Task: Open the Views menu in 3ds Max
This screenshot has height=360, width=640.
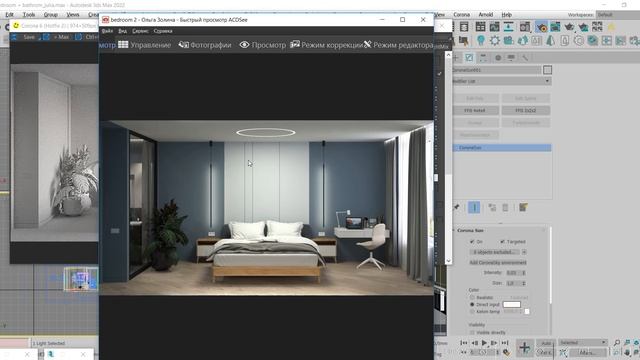Action: click(x=73, y=14)
